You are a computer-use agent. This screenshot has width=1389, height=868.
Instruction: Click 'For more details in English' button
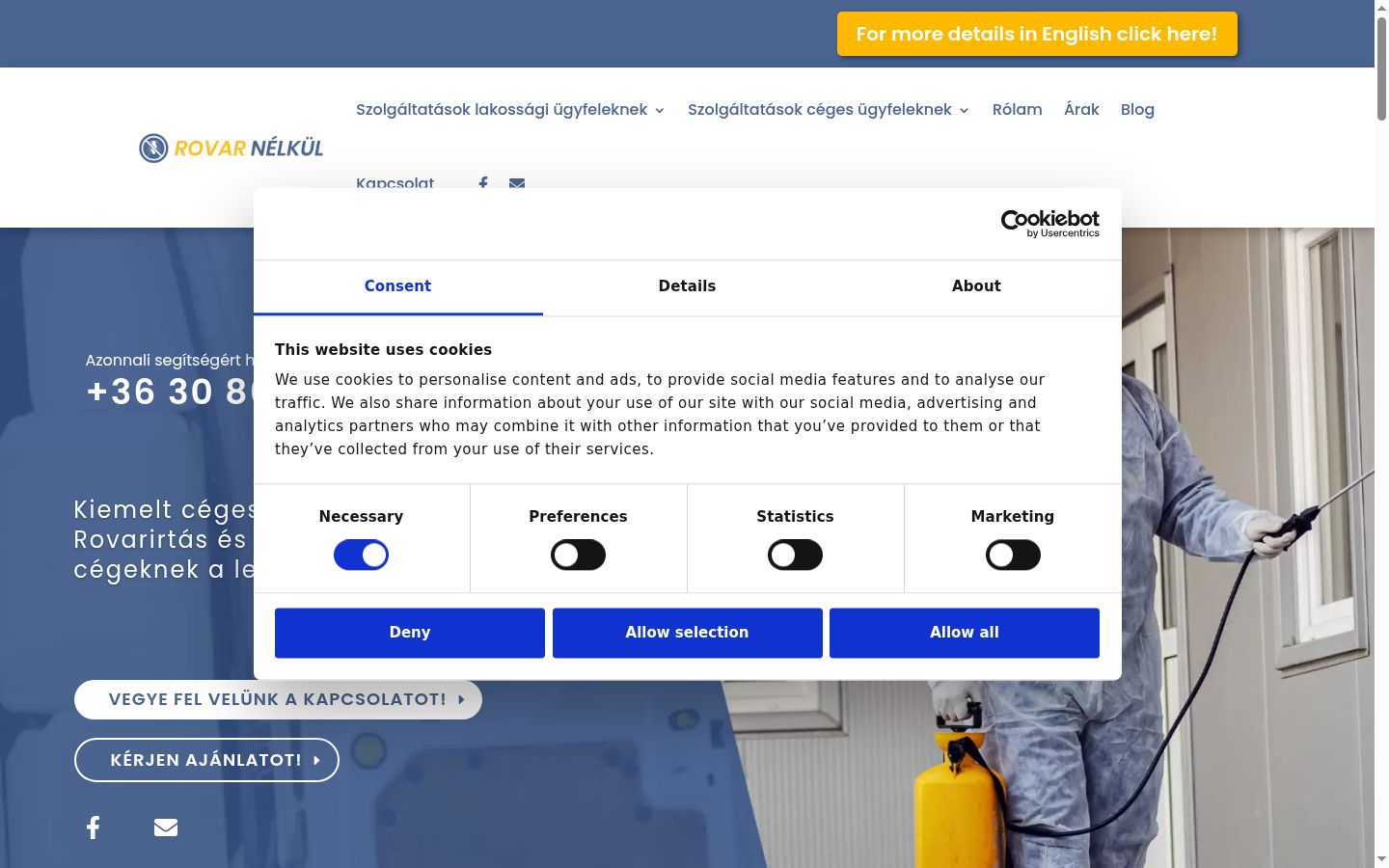coord(1037,34)
